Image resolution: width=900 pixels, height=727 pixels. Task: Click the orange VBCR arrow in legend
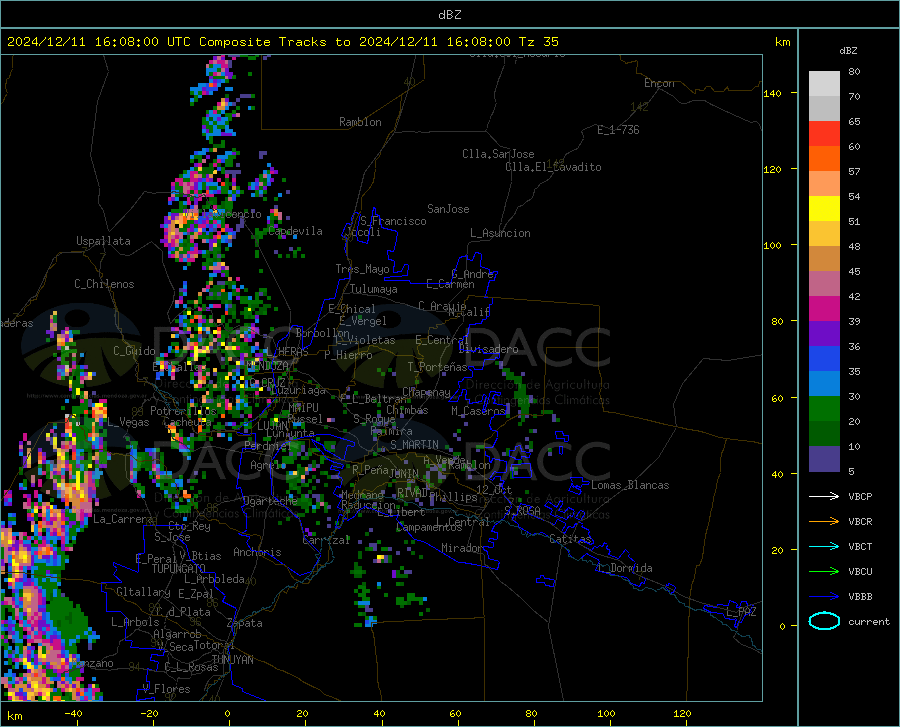[824, 521]
